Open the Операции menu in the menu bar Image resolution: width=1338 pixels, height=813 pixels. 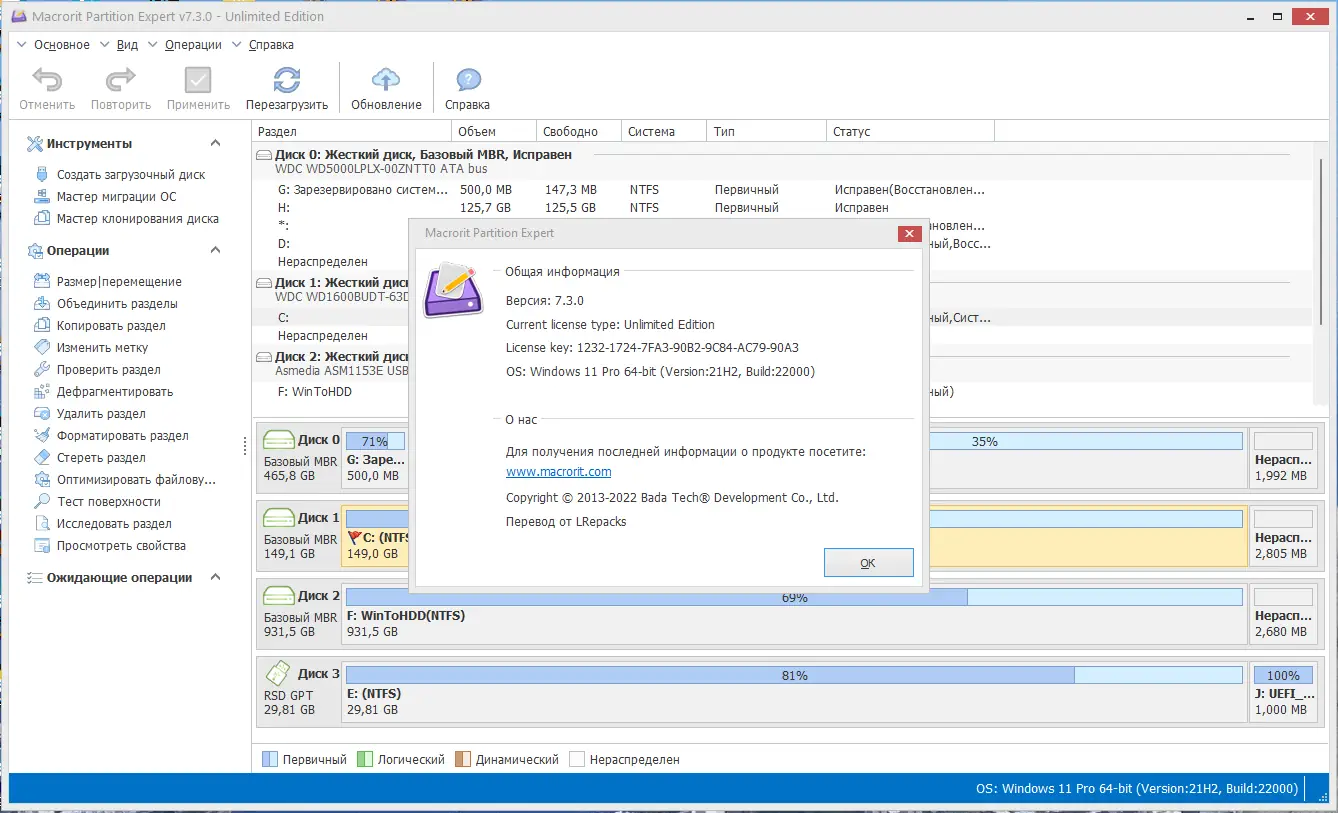193,45
